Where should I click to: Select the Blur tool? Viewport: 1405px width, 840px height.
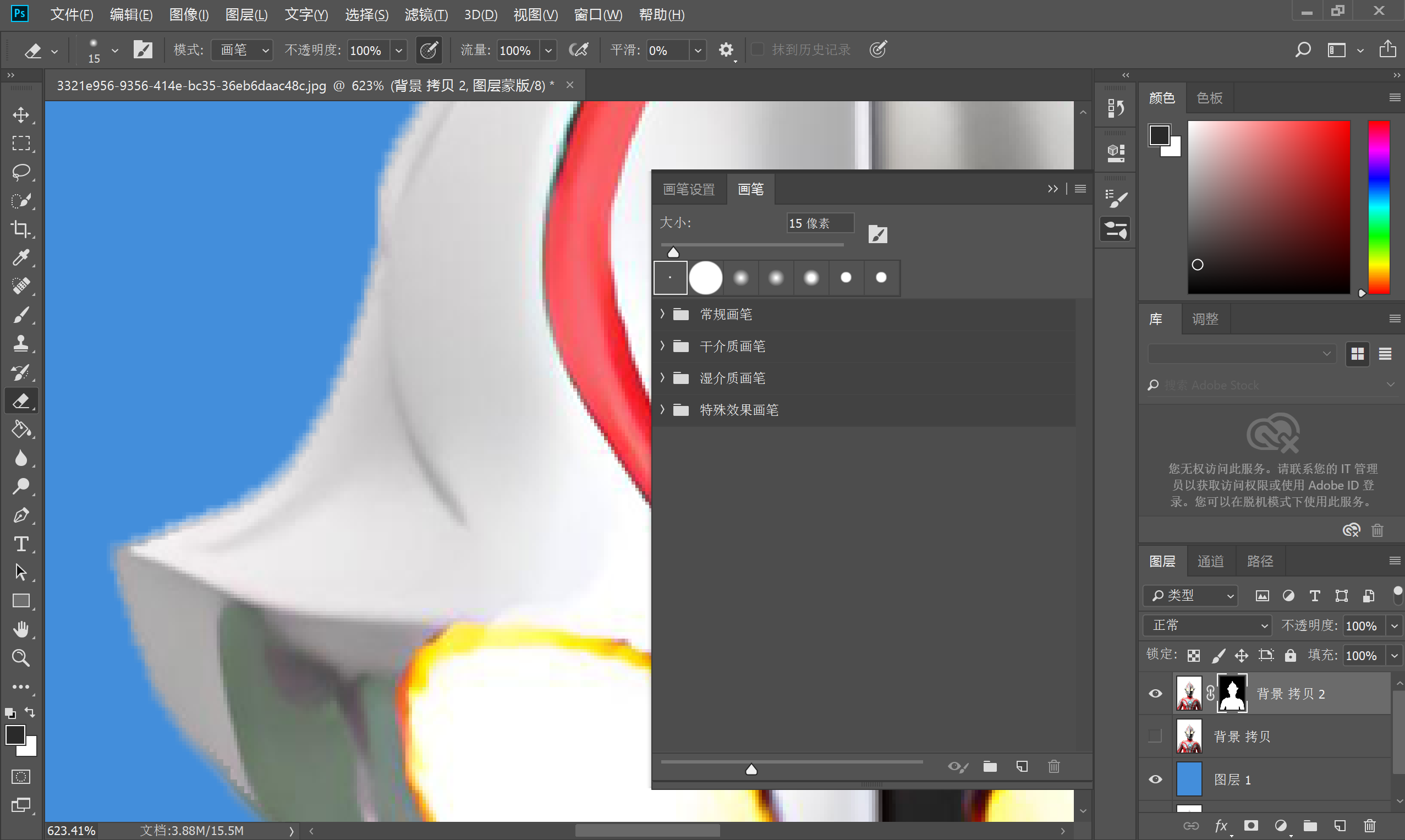point(21,458)
